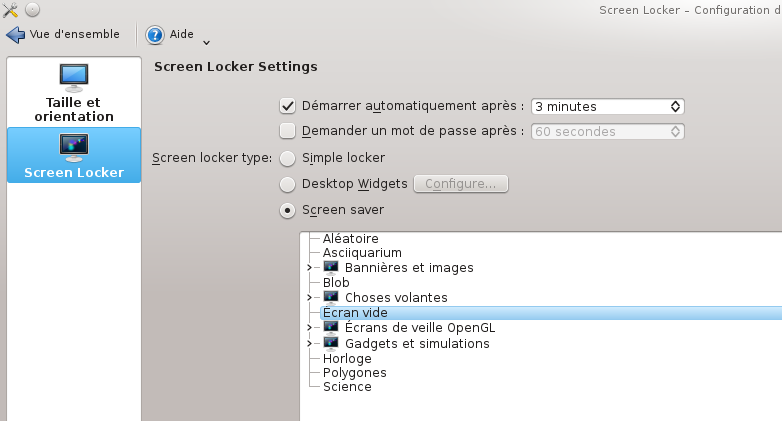Click the wrench tools icon in title bar
This screenshot has width=782, height=421.
click(10, 10)
